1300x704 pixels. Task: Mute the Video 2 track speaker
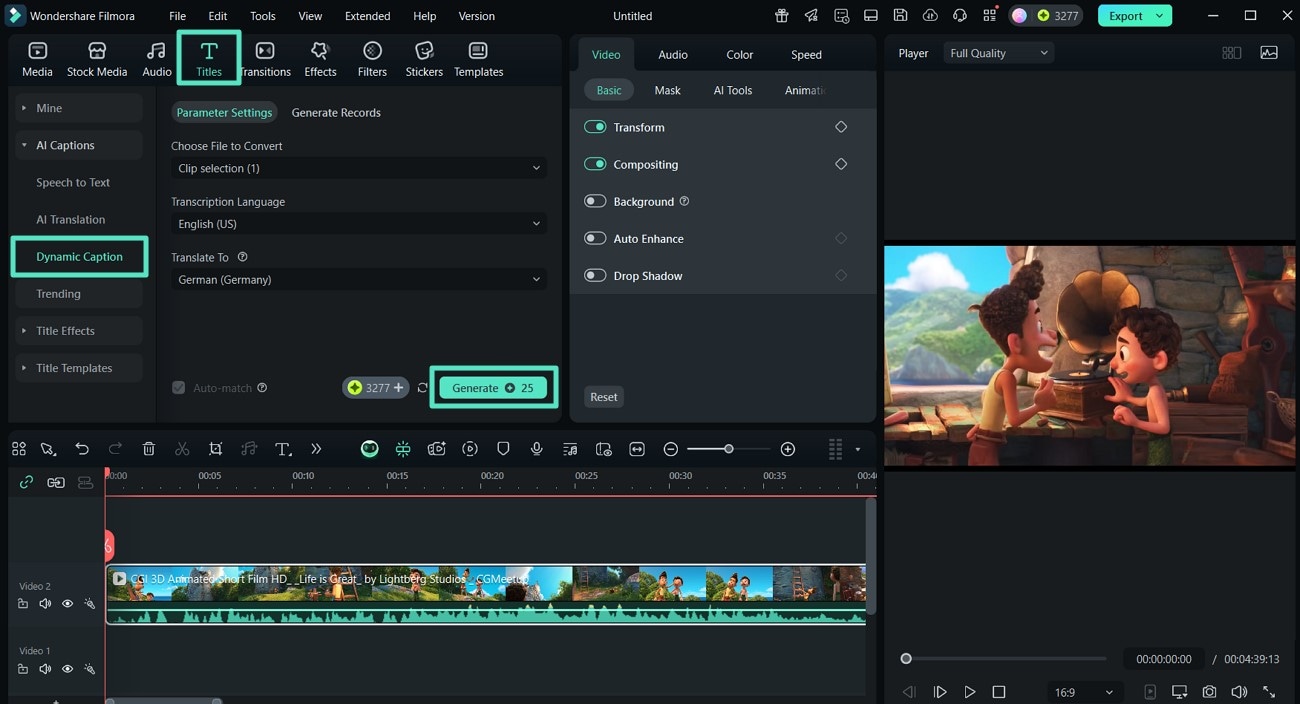tap(45, 604)
